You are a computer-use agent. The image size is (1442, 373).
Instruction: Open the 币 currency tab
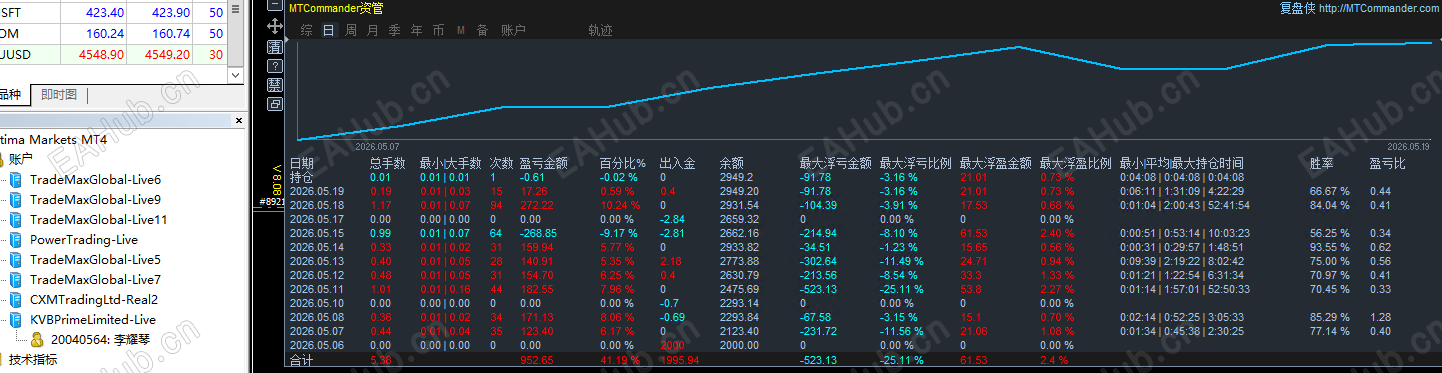(439, 30)
